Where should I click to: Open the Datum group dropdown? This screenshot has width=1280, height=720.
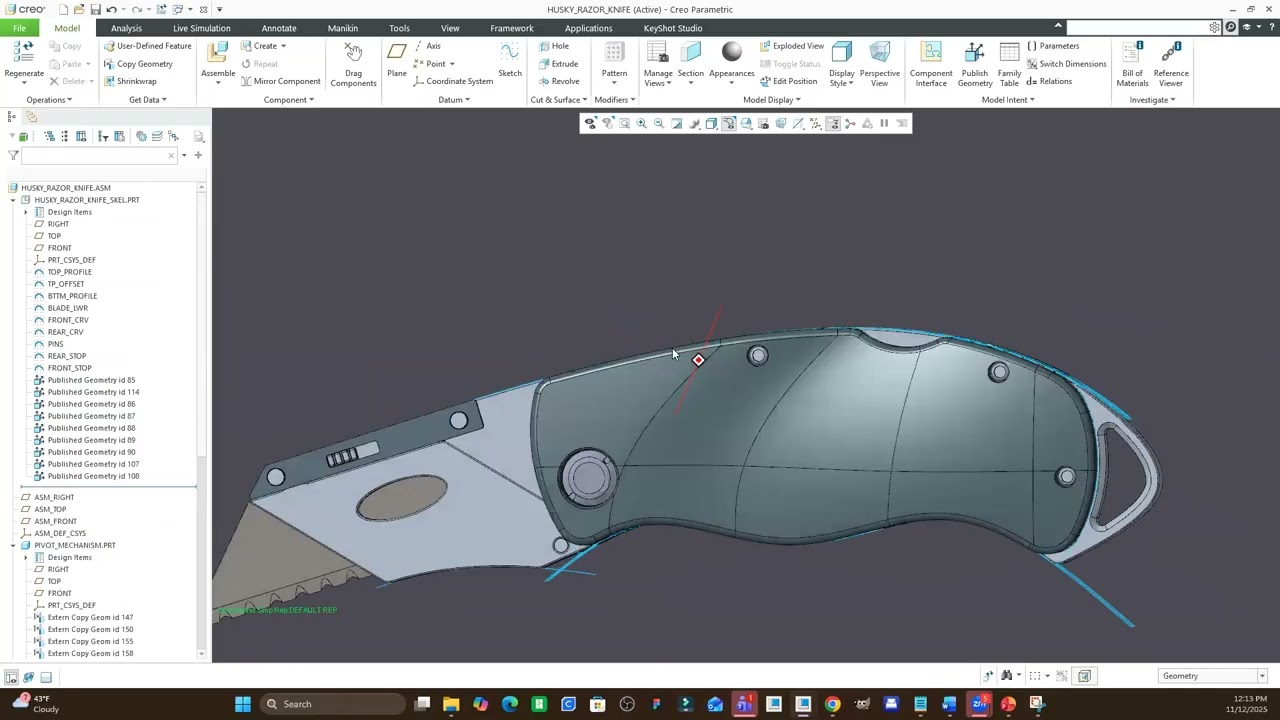click(x=454, y=100)
